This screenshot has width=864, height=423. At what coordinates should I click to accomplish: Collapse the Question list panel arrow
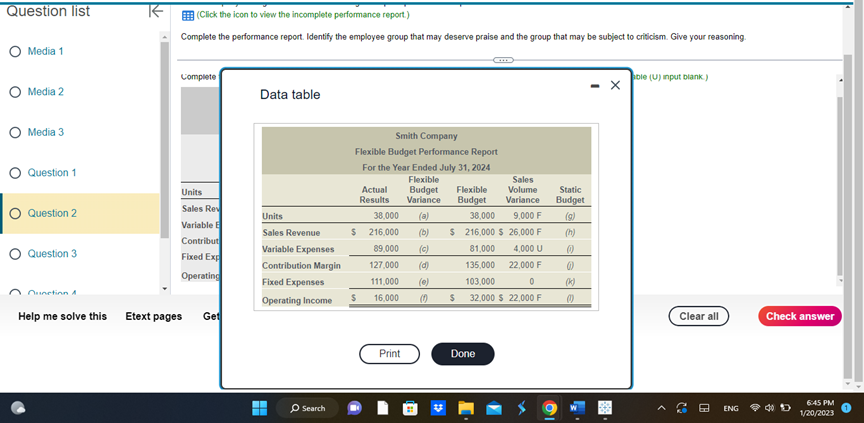point(156,12)
